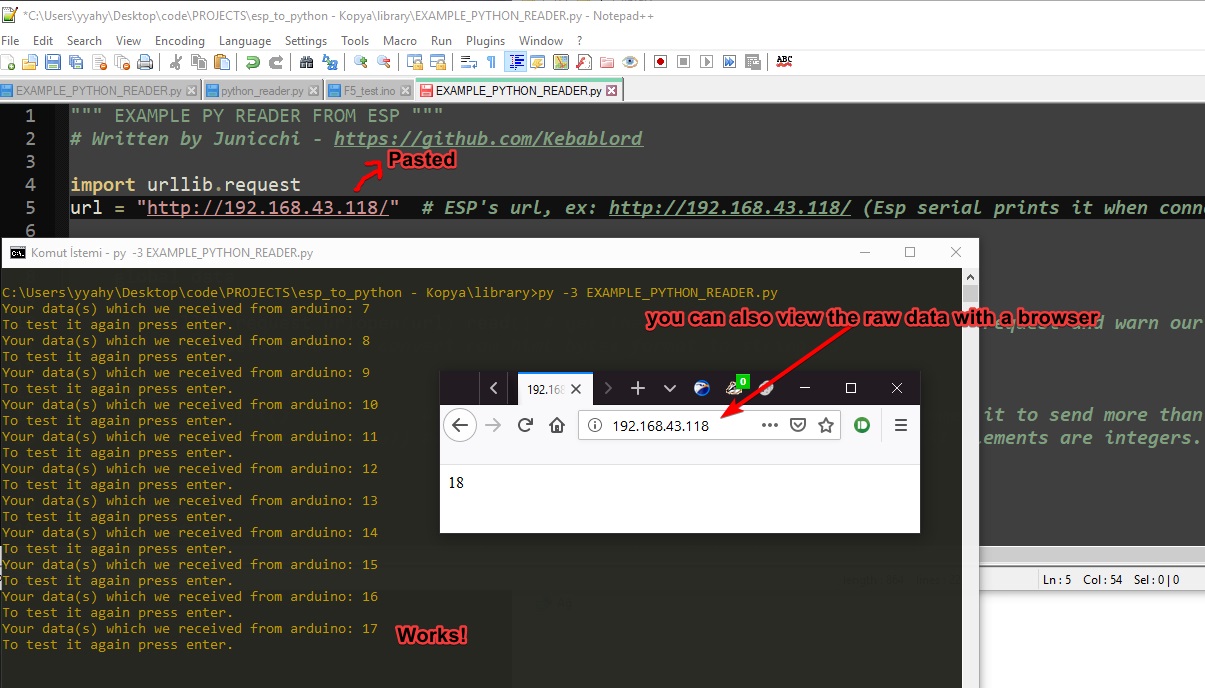
Task: Open Firefox tab list chevron dropdown
Action: 669,388
